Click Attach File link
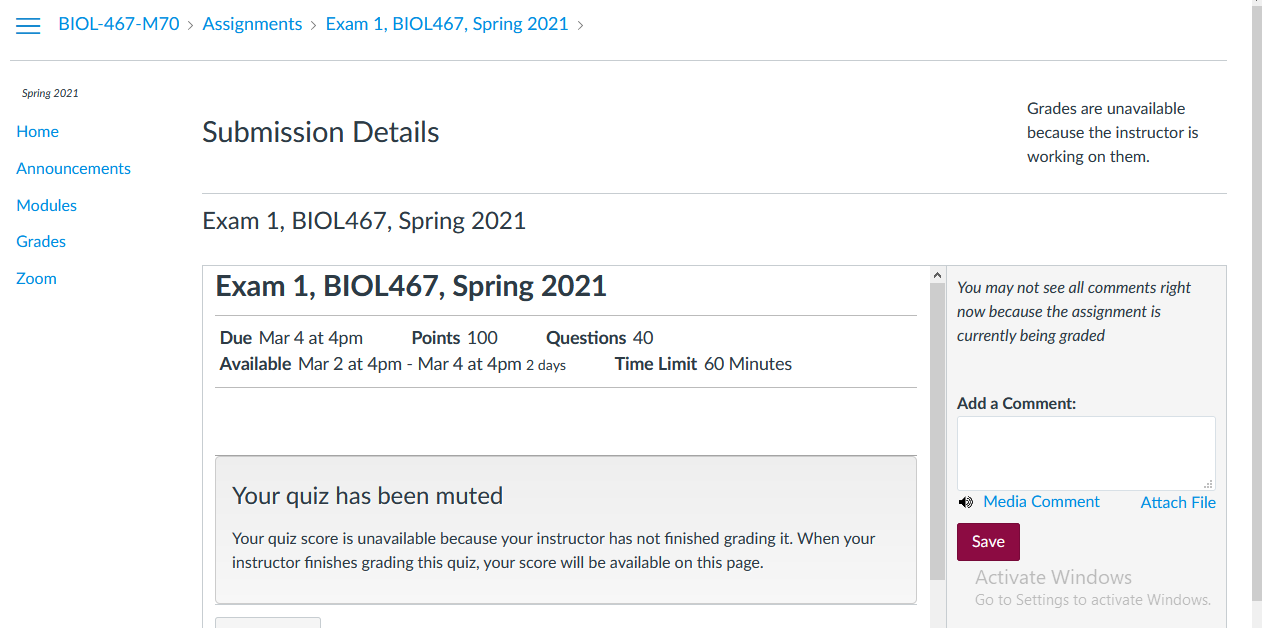The height and width of the screenshot is (628, 1262). pos(1178,503)
